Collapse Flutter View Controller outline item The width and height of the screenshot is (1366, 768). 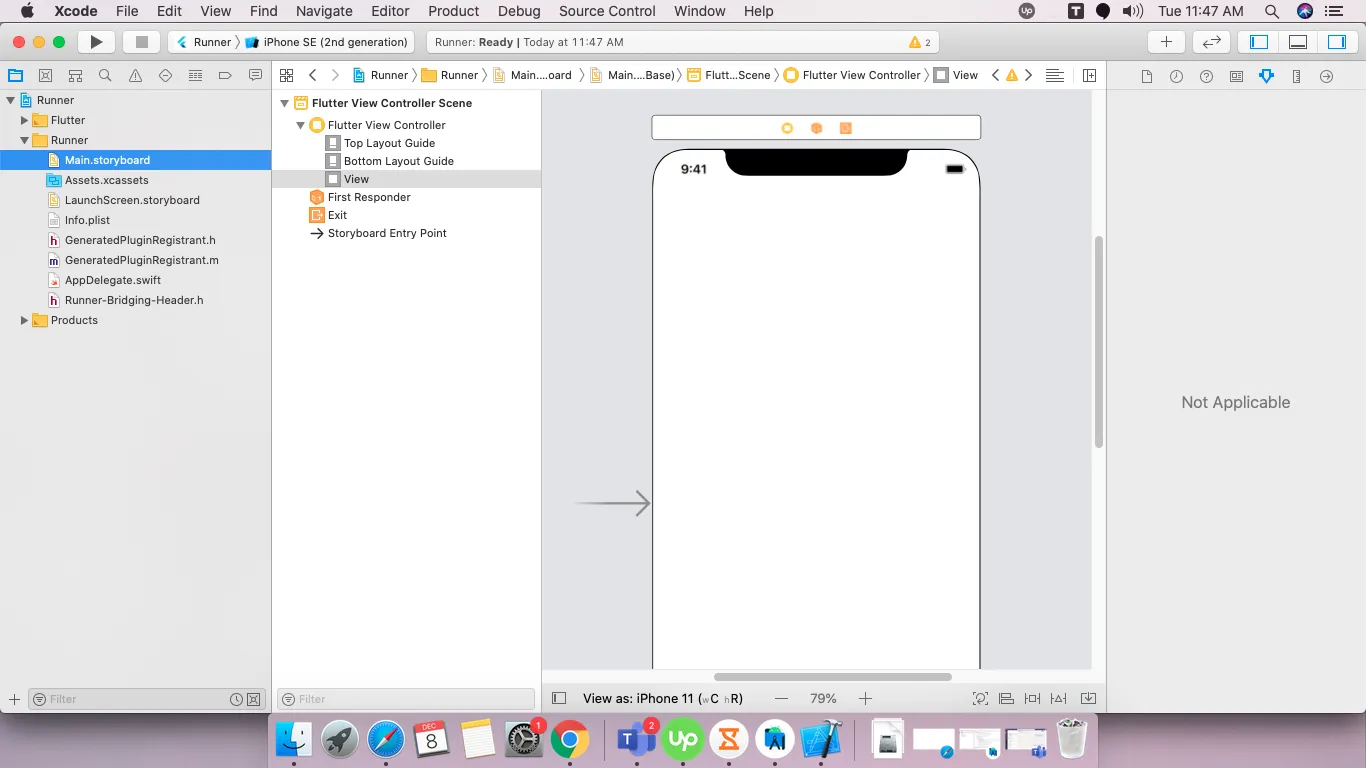(300, 125)
